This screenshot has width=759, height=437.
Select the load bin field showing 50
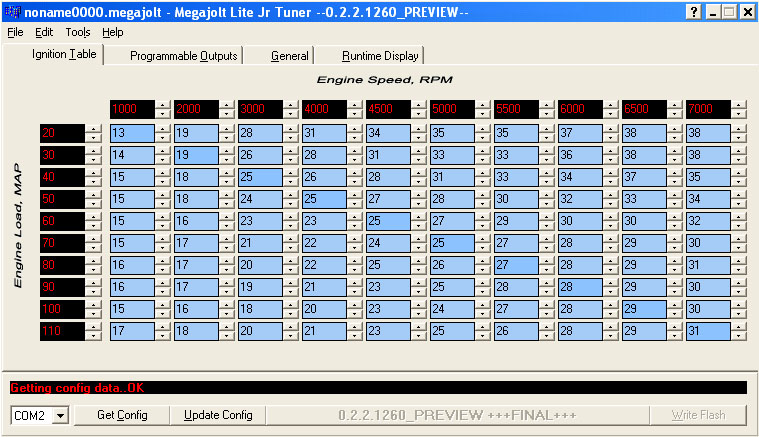tap(62, 199)
